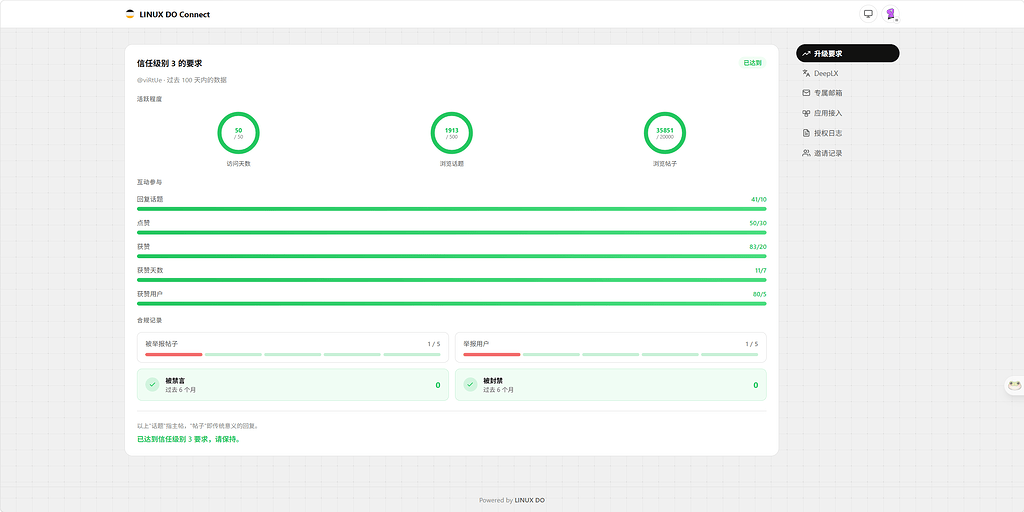
Task: Click the 获赞天数 progress bar
Action: pos(452,280)
